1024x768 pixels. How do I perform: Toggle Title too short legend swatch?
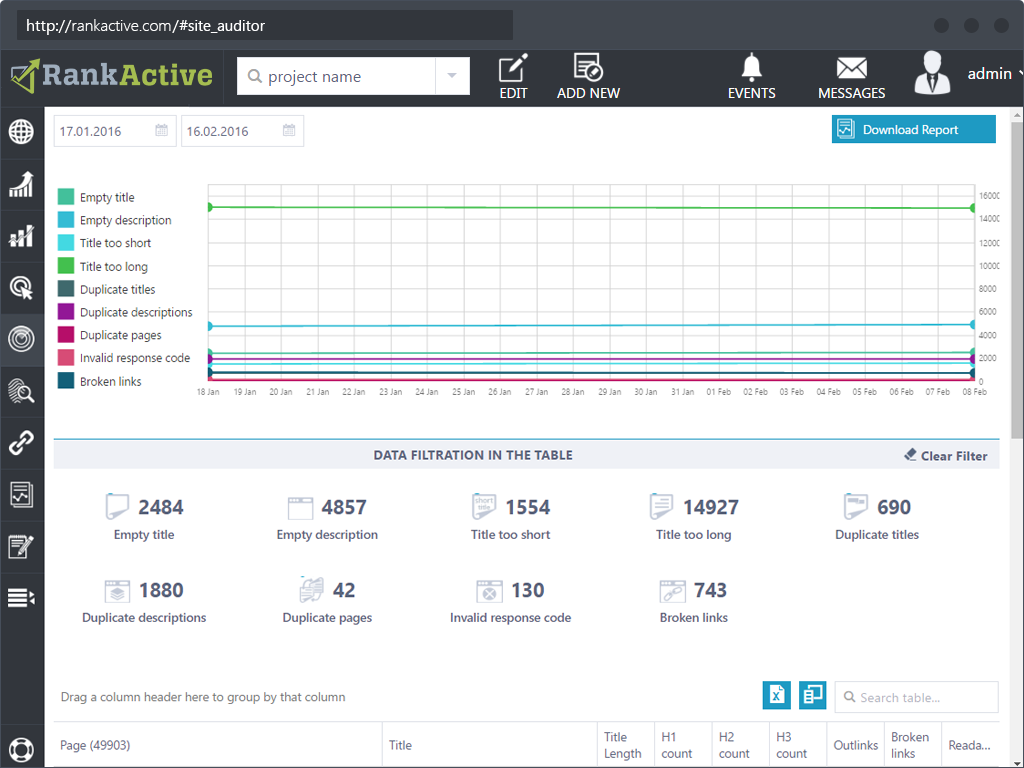click(x=66, y=242)
